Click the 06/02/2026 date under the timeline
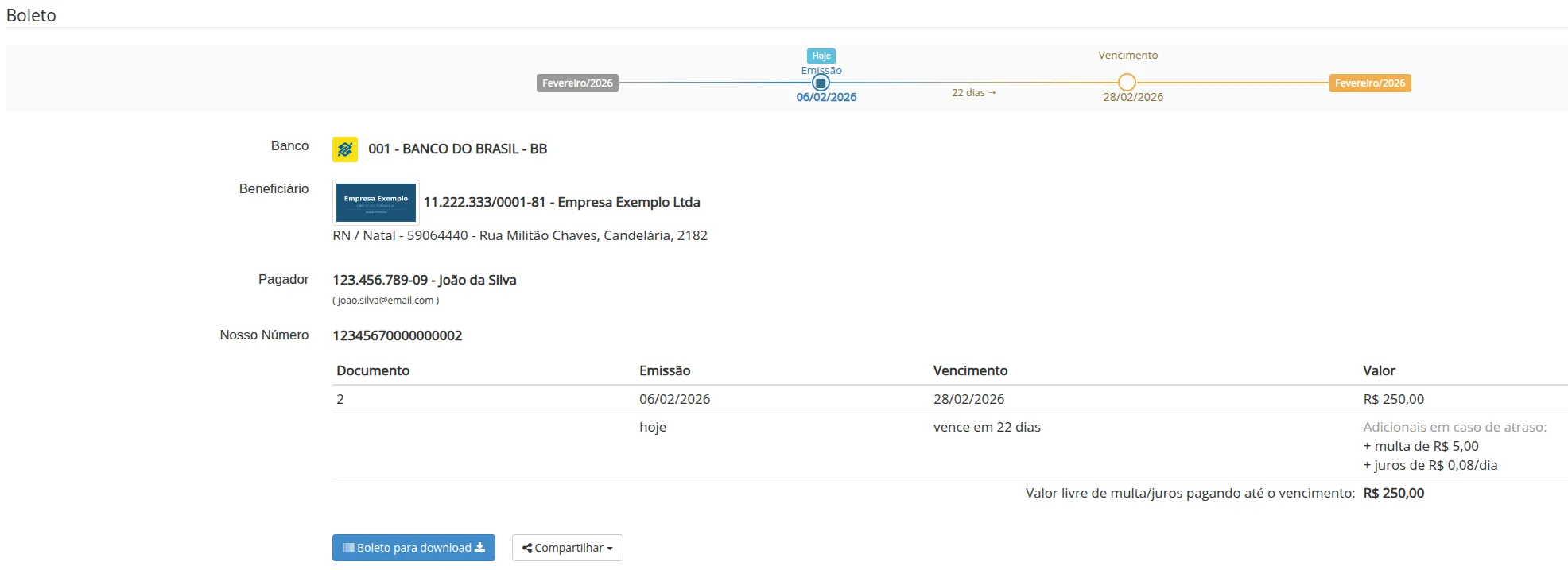This screenshot has height=570, width=1568. click(826, 97)
